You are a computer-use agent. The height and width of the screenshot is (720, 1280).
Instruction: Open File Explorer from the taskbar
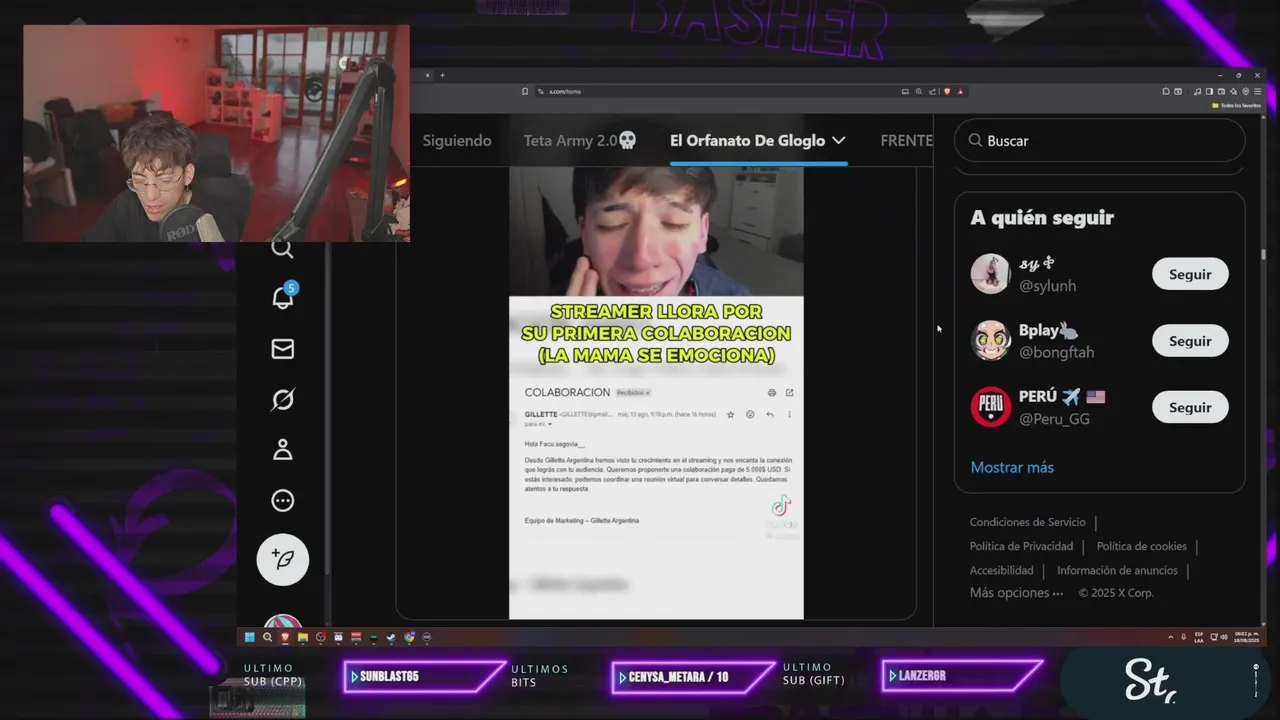(x=303, y=637)
